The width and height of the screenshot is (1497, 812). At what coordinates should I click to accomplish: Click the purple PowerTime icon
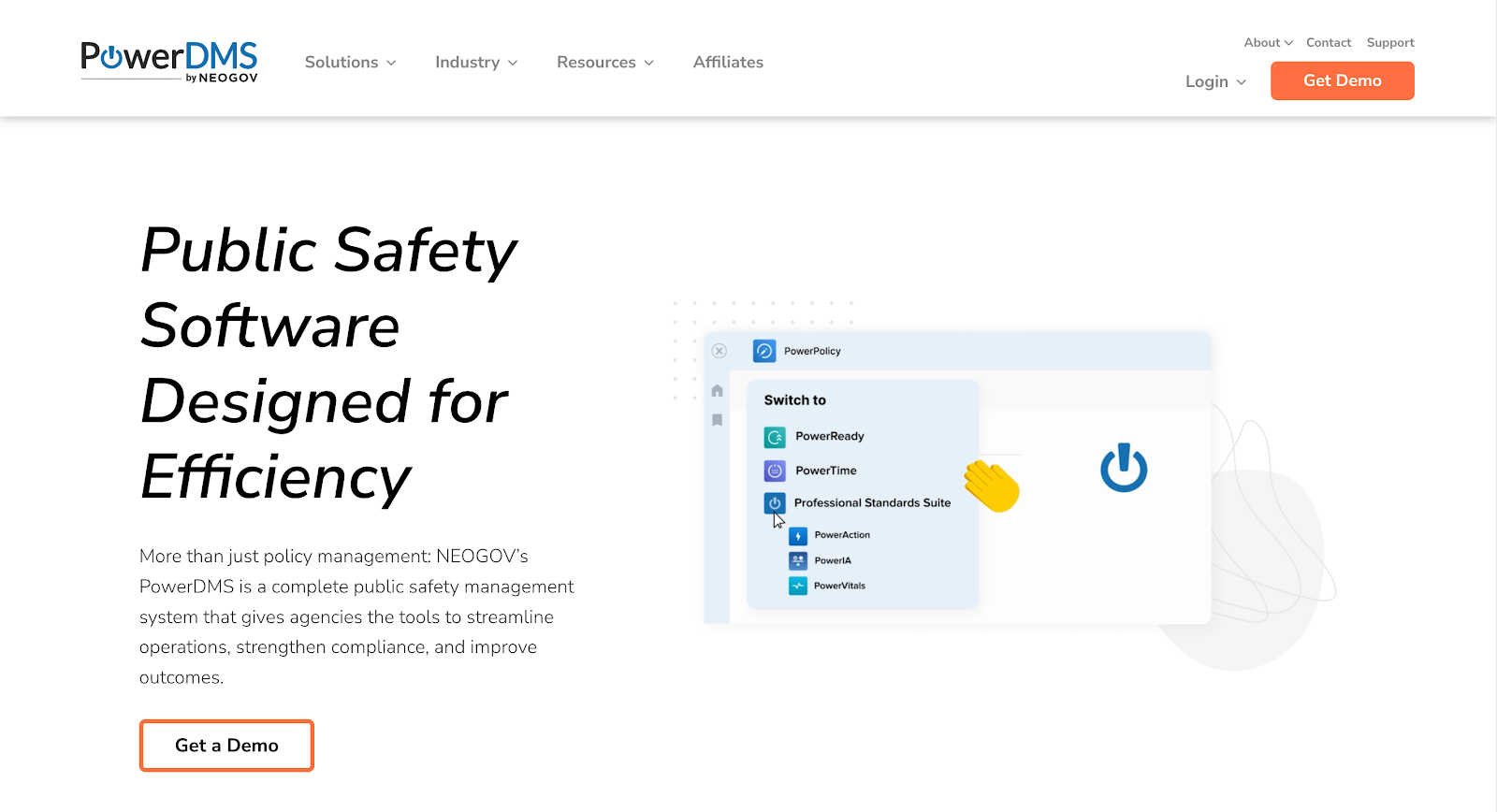pos(775,471)
